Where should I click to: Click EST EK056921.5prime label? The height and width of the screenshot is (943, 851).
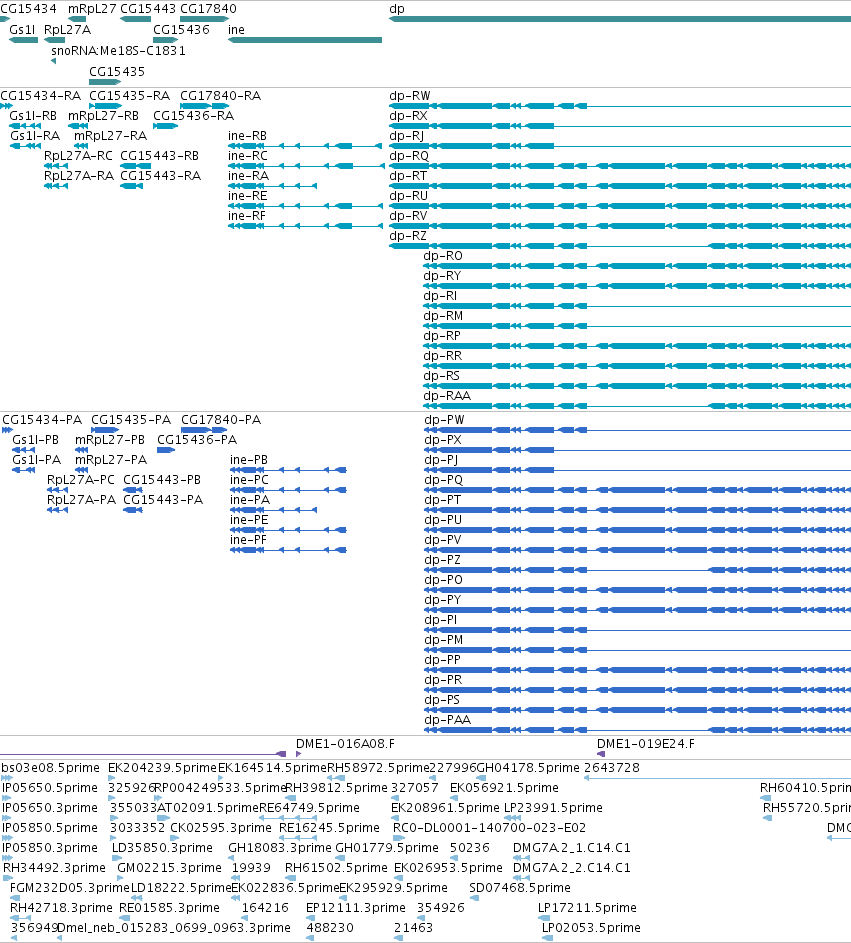coord(504,788)
